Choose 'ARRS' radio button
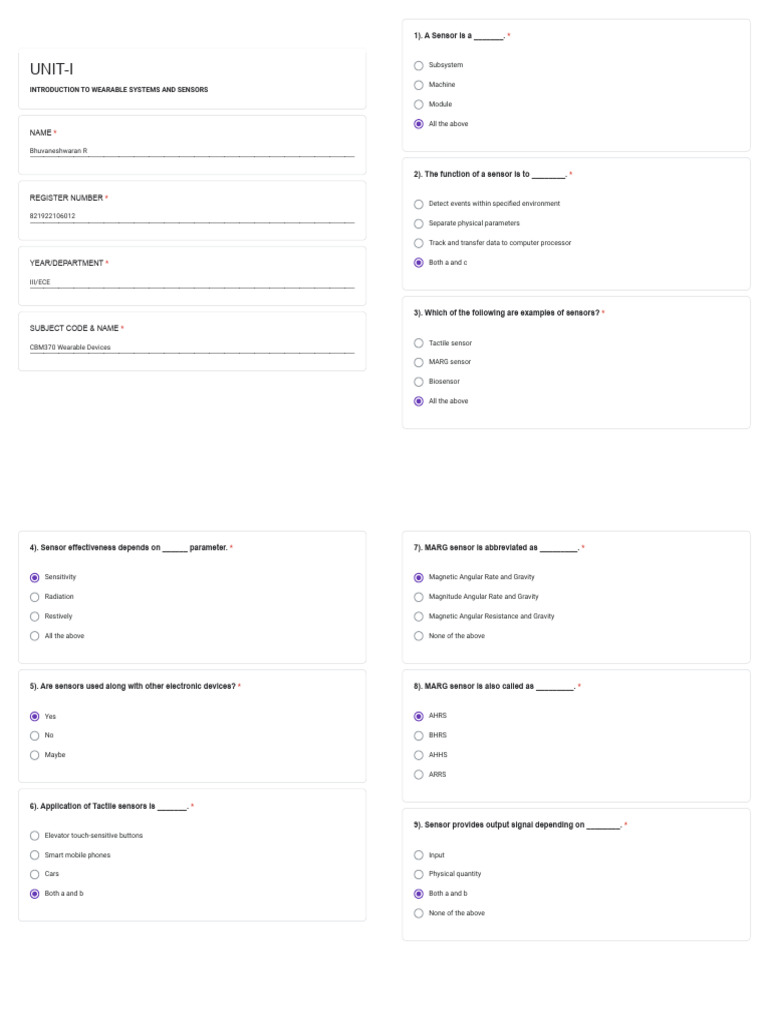Screen dimensions: 768x1024 (x=419, y=775)
